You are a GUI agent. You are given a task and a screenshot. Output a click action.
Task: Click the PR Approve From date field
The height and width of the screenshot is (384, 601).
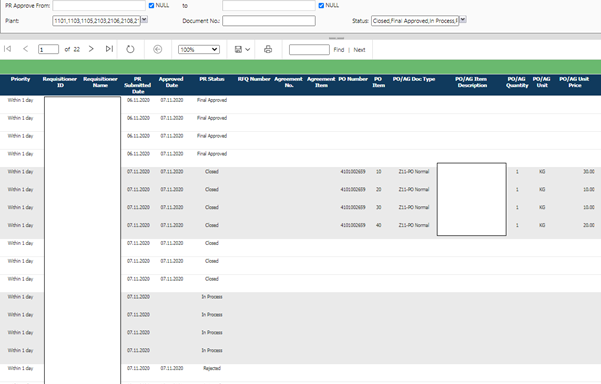pyautogui.click(x=99, y=5)
